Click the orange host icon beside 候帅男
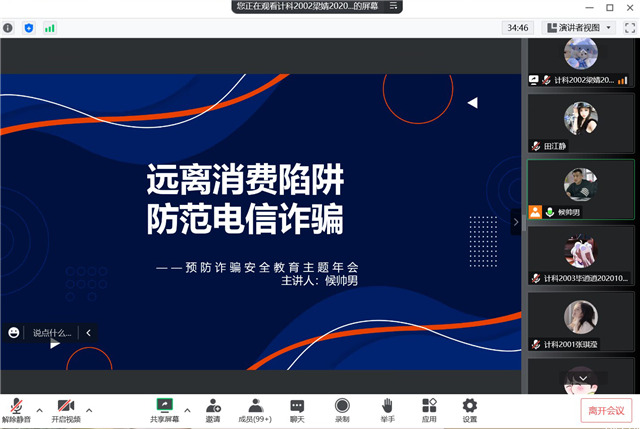 [535, 212]
